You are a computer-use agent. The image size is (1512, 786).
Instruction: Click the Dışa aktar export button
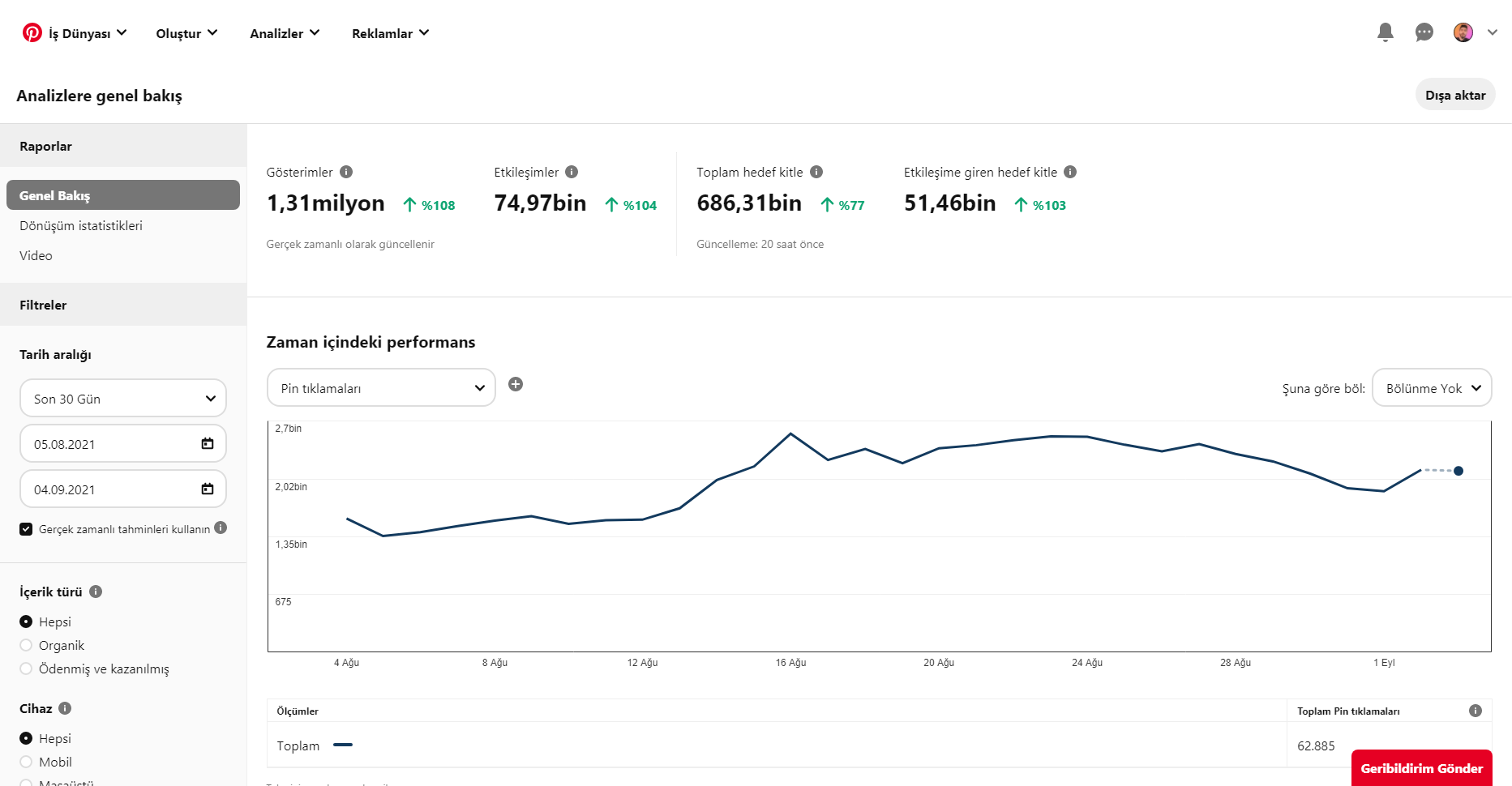(1455, 95)
